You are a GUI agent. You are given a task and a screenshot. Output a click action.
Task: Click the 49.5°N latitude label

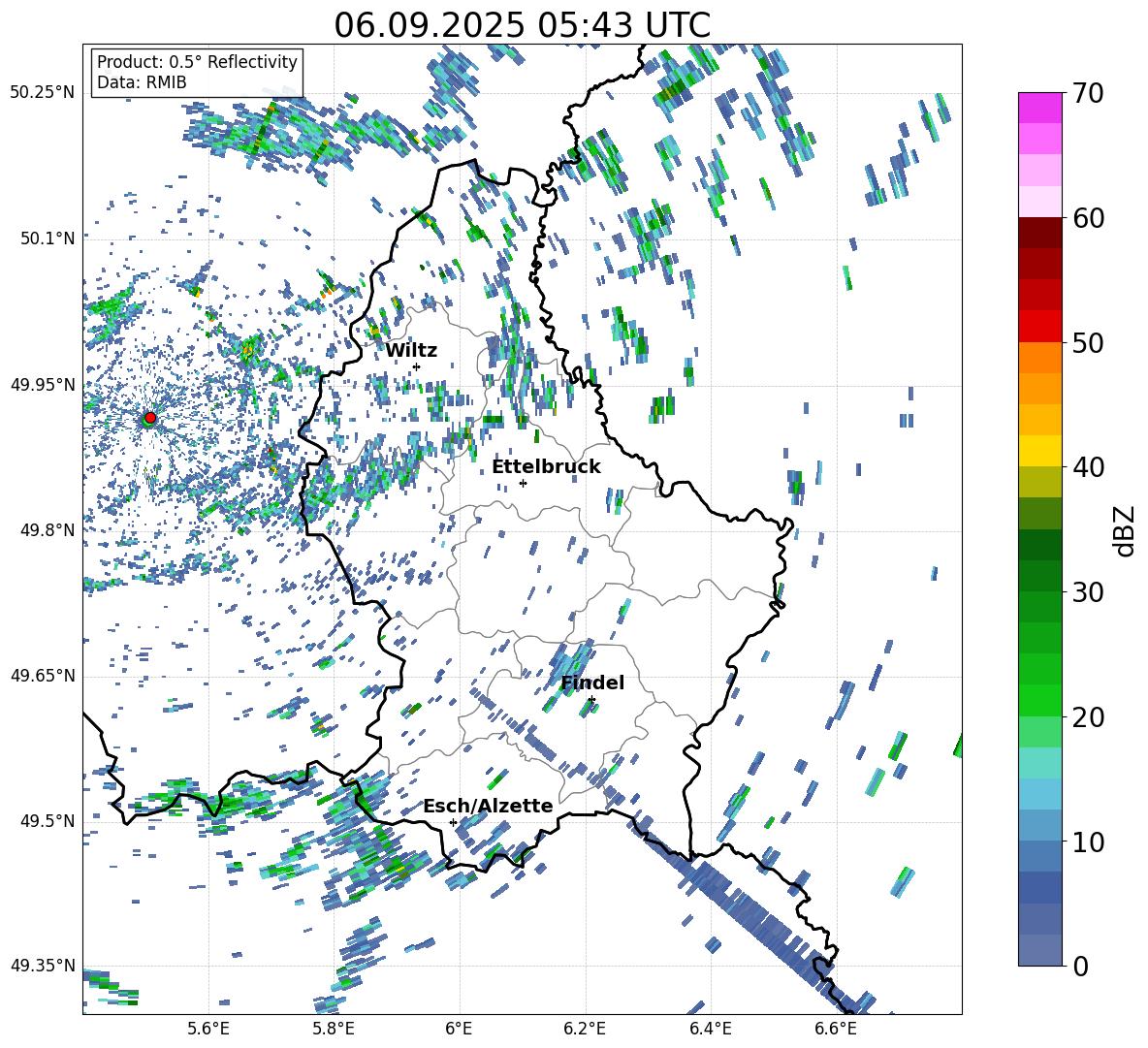click(x=48, y=821)
